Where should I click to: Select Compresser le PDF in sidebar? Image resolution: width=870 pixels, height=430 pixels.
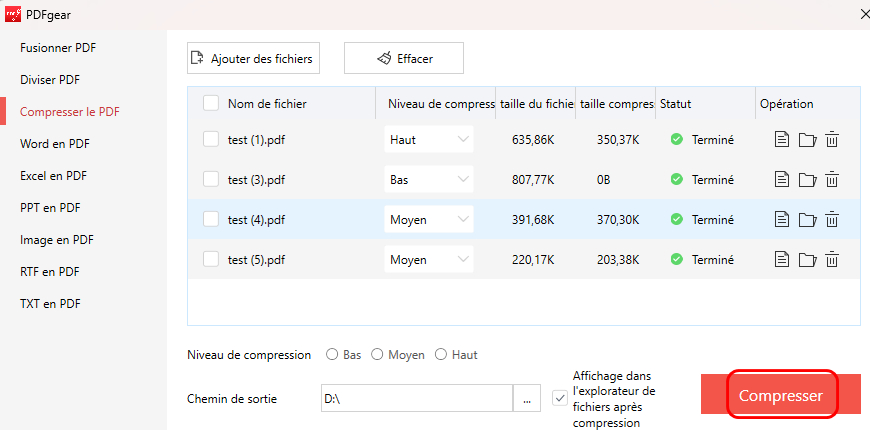coord(70,112)
